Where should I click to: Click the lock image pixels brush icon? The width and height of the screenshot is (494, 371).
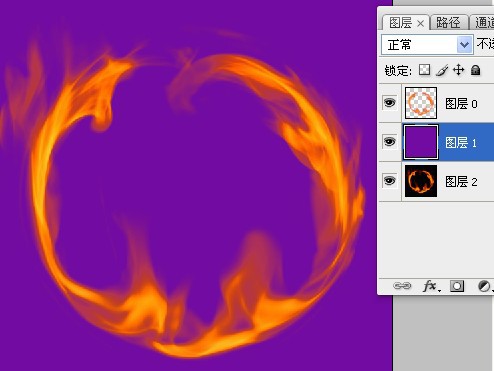coord(442,70)
